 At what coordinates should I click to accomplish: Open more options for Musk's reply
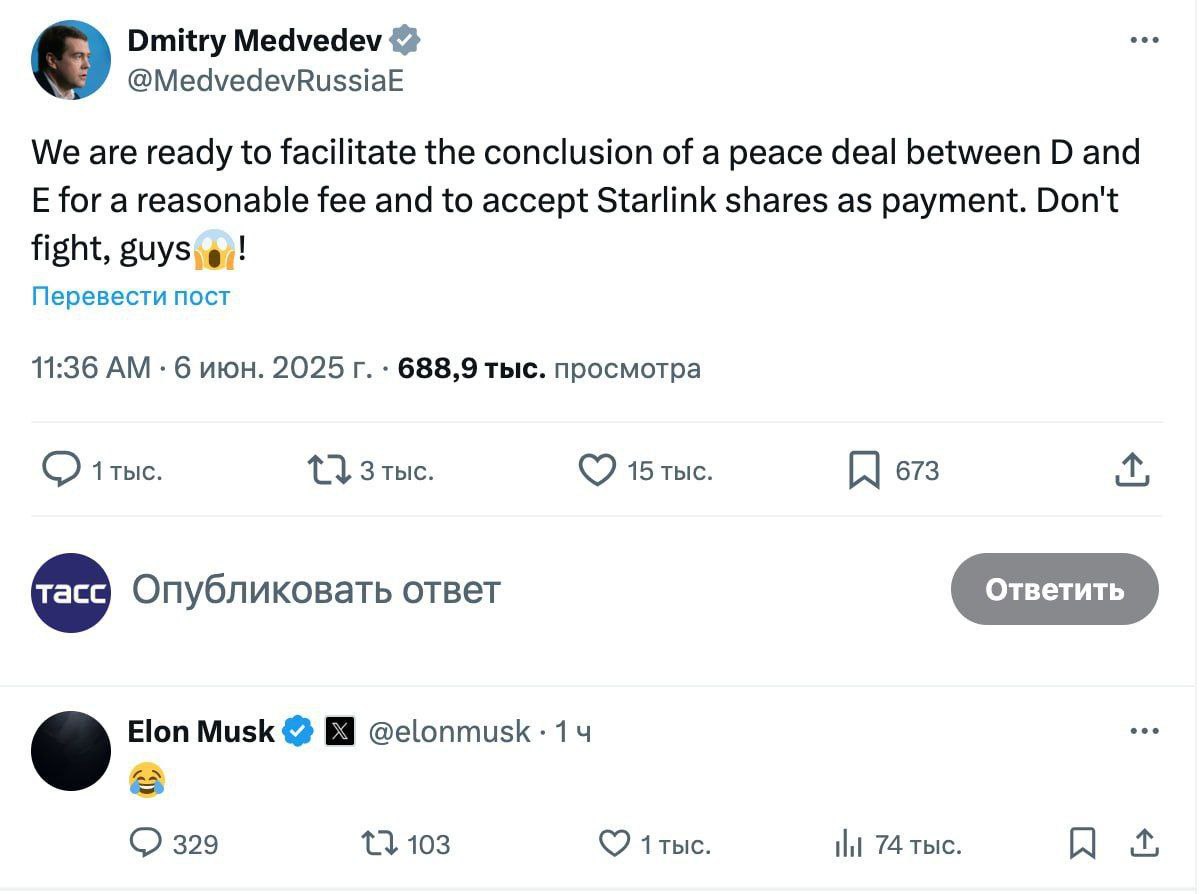click(x=1144, y=731)
